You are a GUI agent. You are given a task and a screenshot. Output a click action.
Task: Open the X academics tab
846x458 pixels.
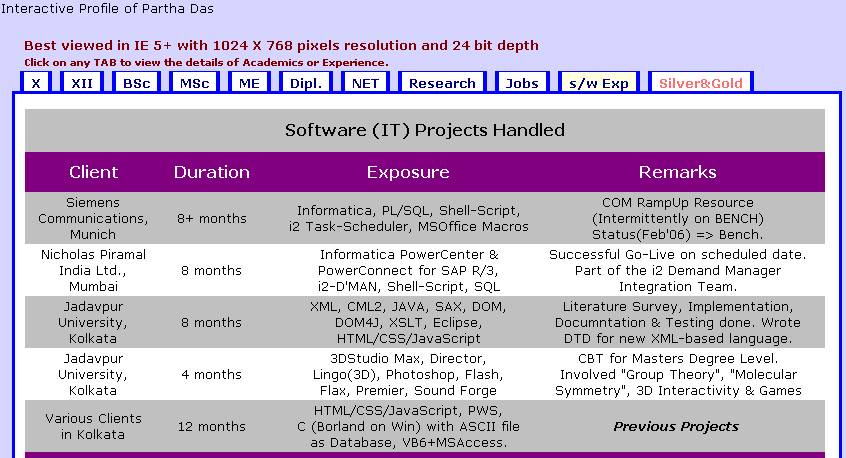click(36, 83)
